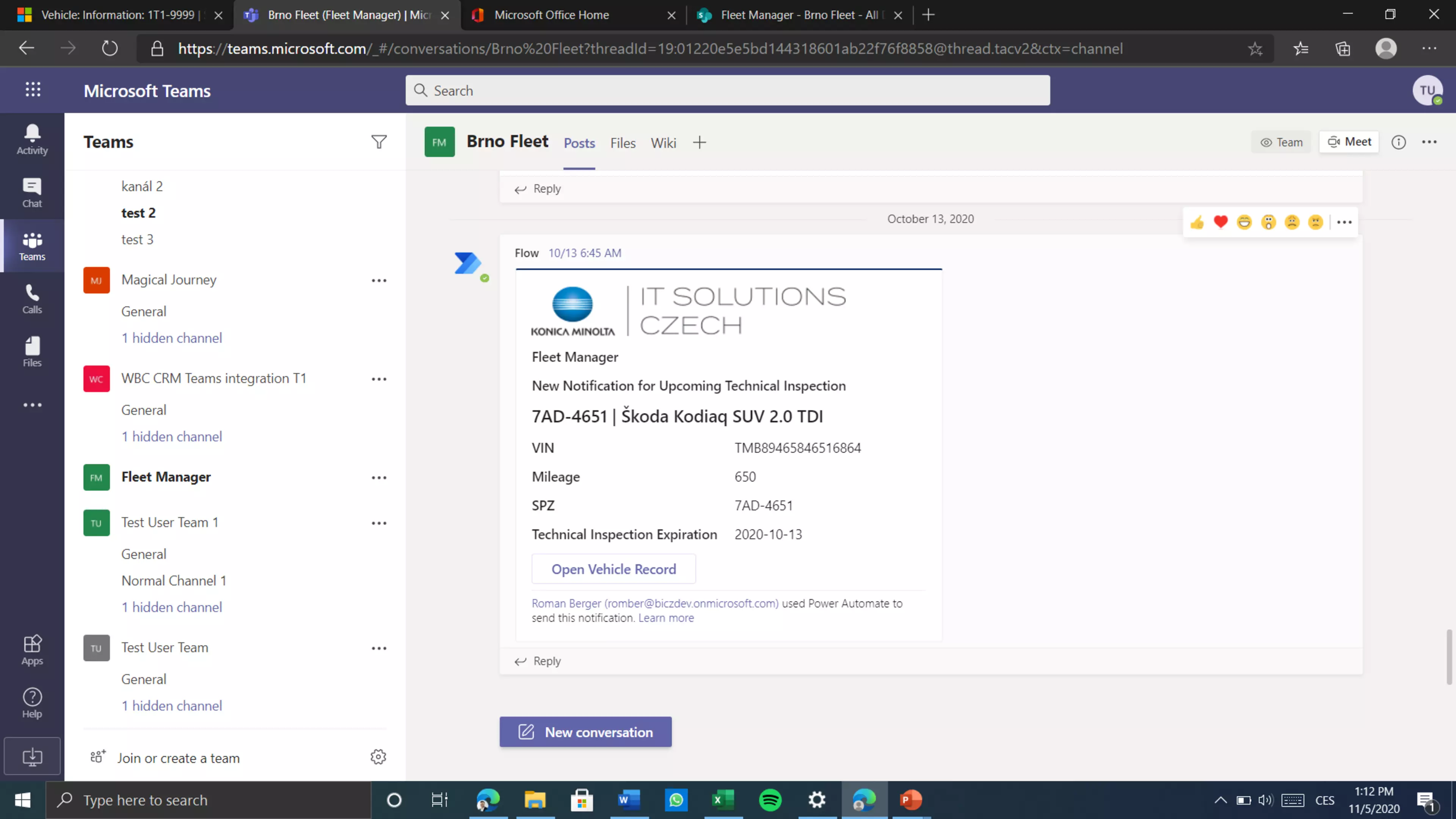Focus the Teams Search box

[728, 91]
